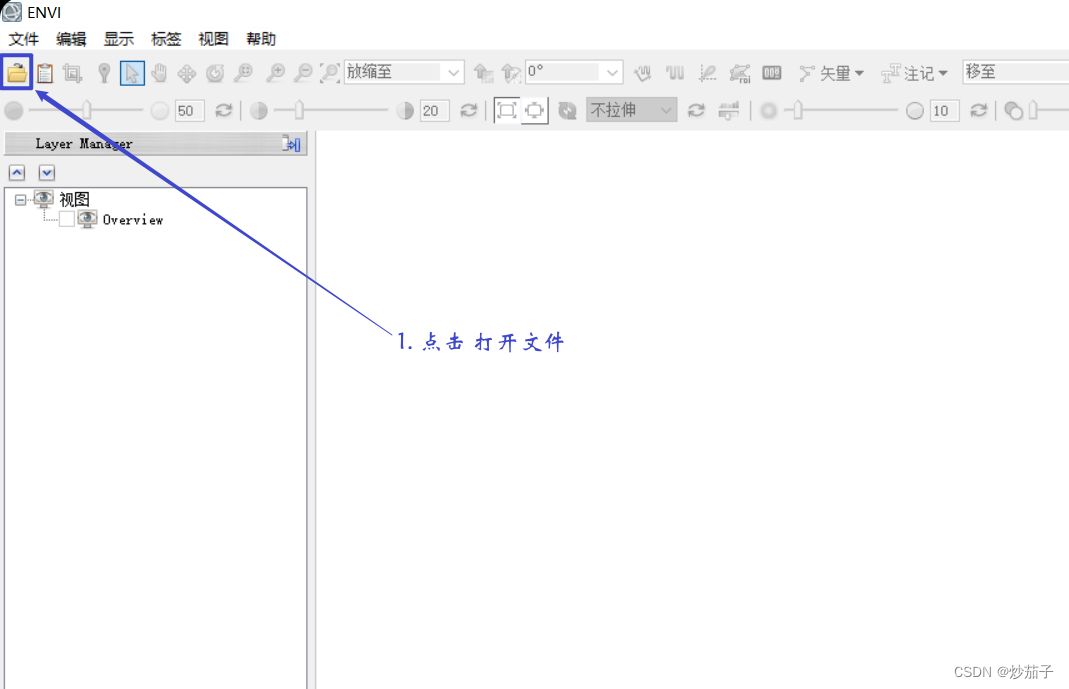Screen dimensions: 1069x689
Task: Select the 视图 item in layer tree
Action: [74, 199]
